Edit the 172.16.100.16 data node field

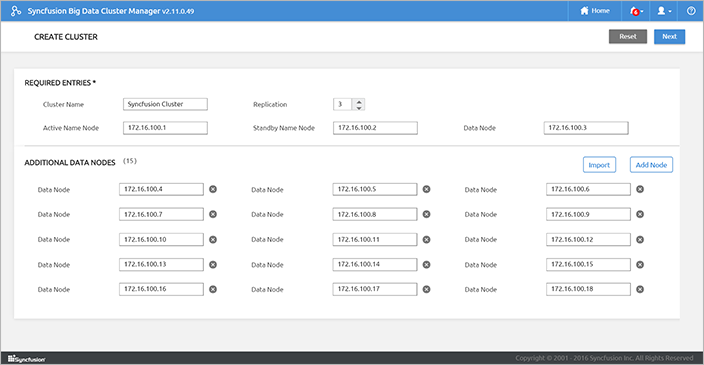tap(161, 289)
